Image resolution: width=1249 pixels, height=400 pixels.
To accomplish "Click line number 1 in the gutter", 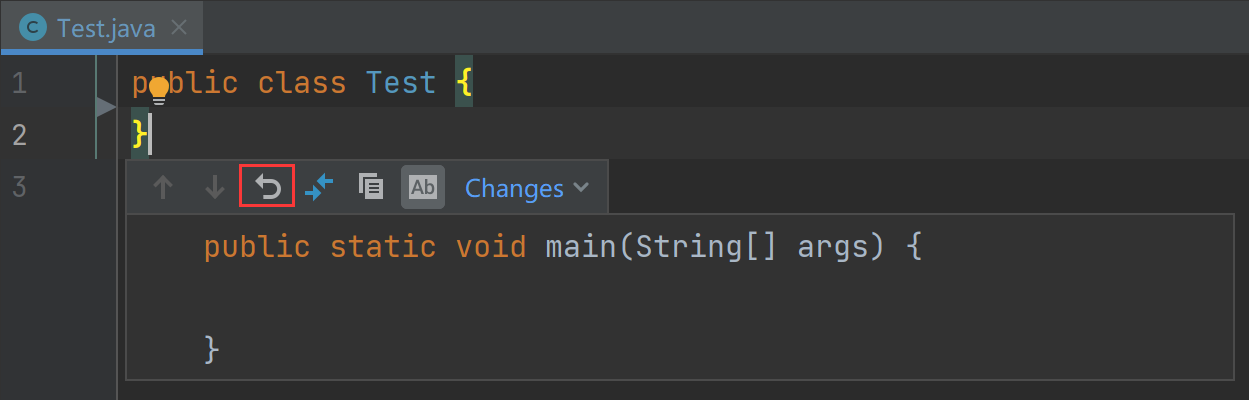I will [19, 82].
